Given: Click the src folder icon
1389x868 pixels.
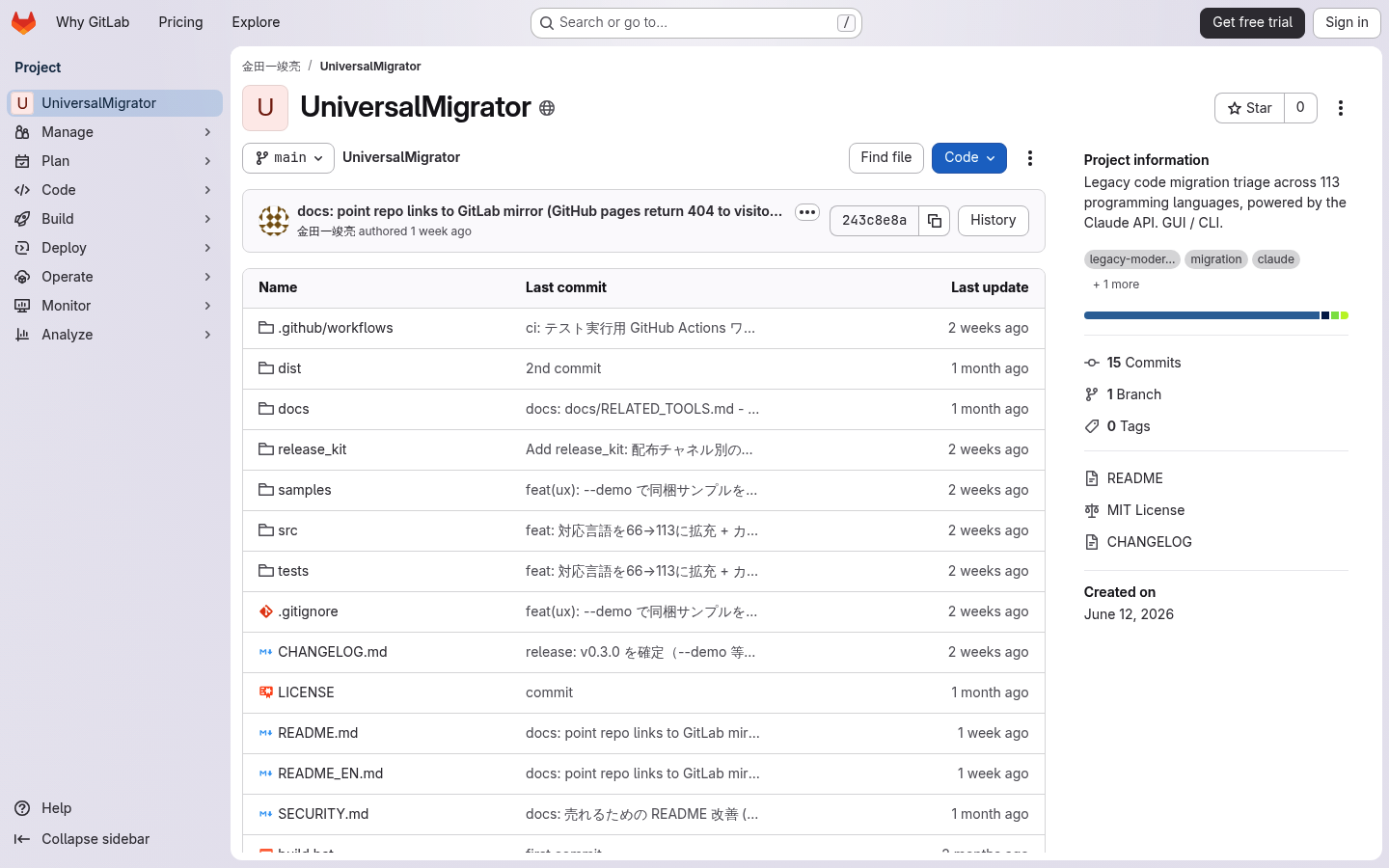Looking at the screenshot, I should 266,530.
